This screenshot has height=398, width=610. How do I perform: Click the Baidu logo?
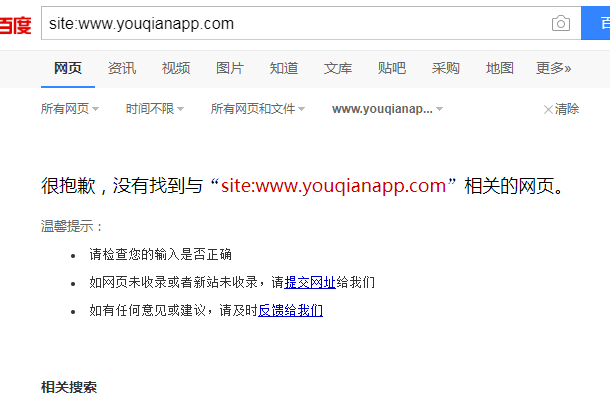(x=15, y=25)
